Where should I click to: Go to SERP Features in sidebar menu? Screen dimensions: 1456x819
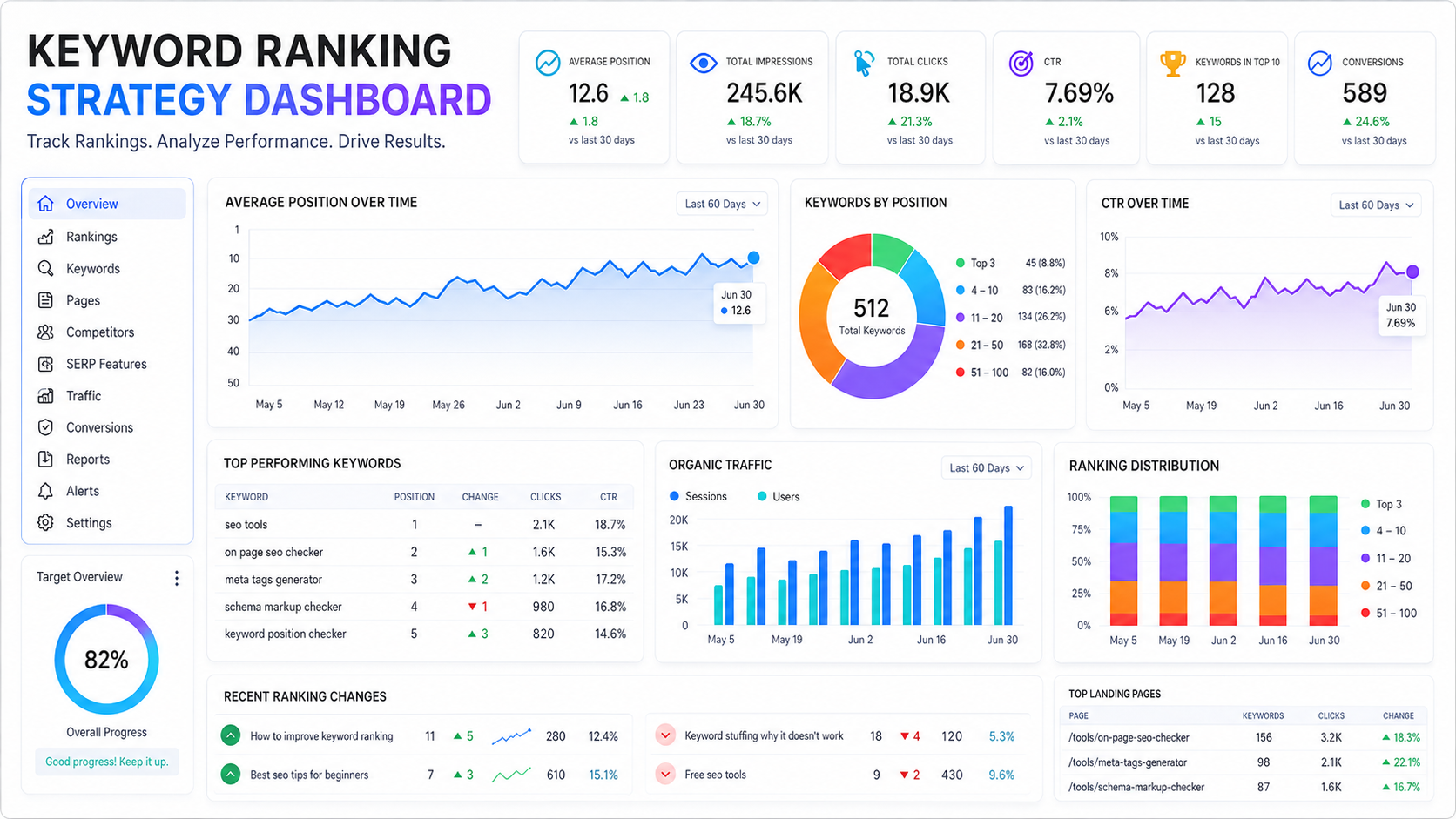(x=106, y=364)
